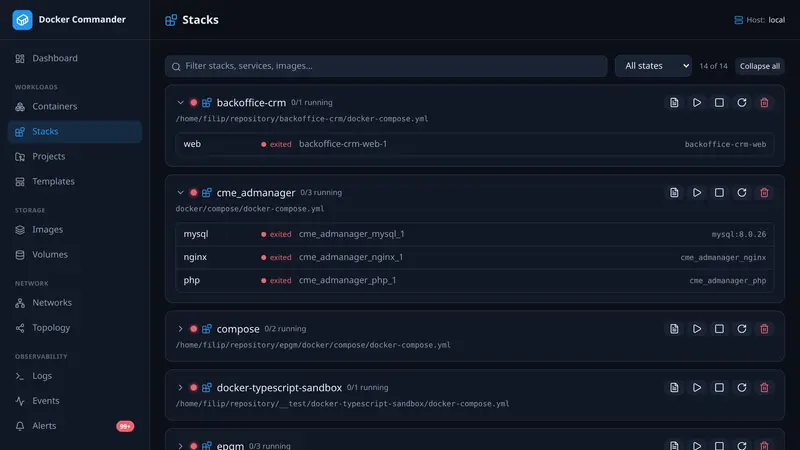Image resolution: width=800 pixels, height=450 pixels.
Task: Delete the docker-typescript-sandbox stack
Action: [764, 388]
